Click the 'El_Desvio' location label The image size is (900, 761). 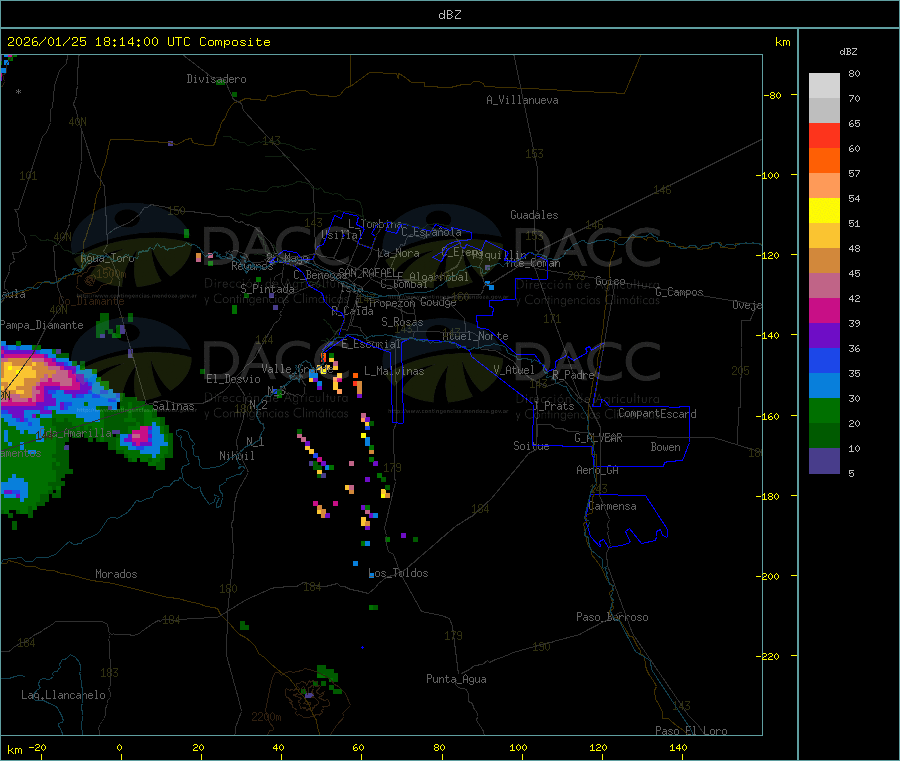(233, 379)
